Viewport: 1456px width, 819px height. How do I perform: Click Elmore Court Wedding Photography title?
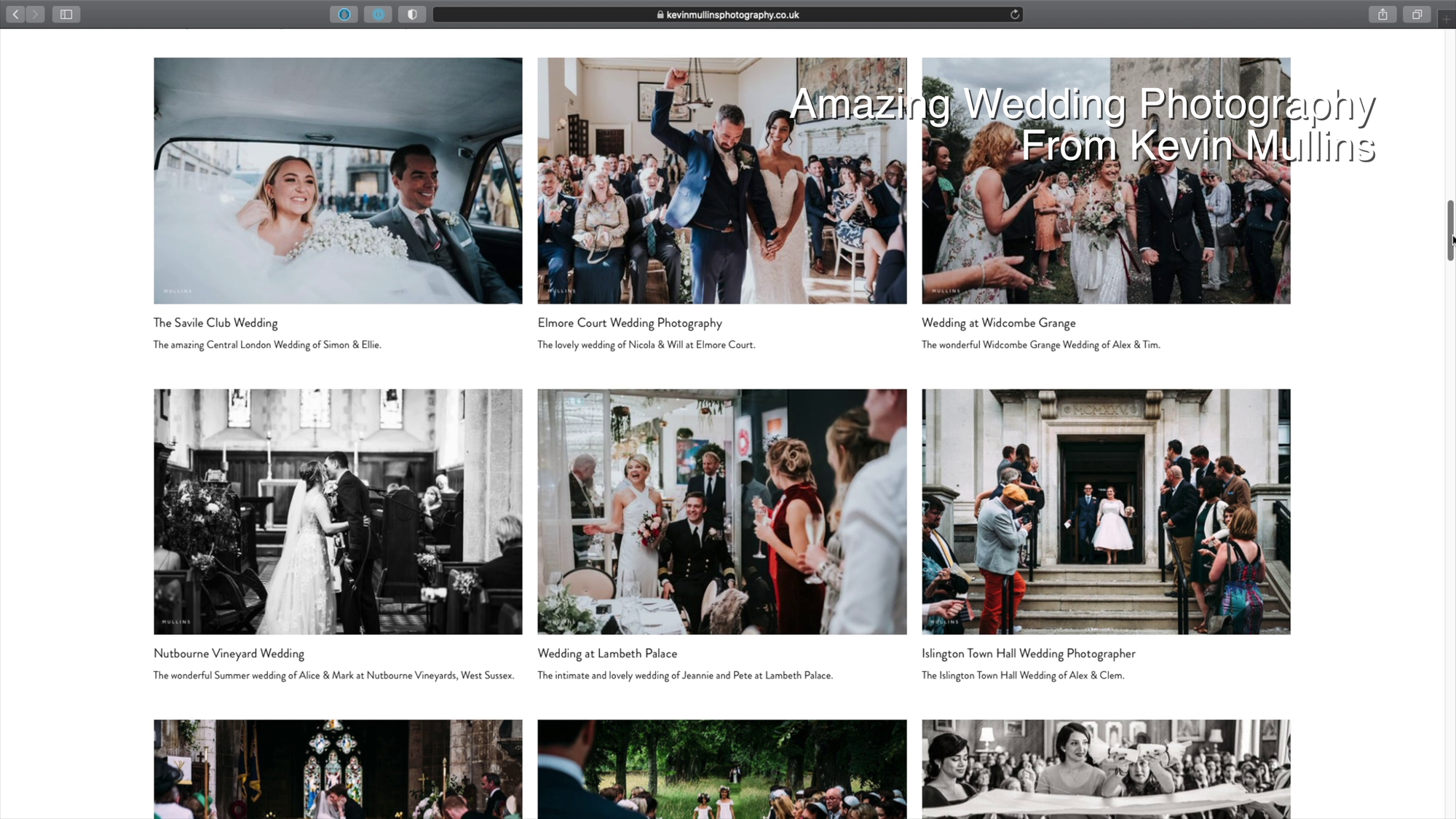point(630,323)
